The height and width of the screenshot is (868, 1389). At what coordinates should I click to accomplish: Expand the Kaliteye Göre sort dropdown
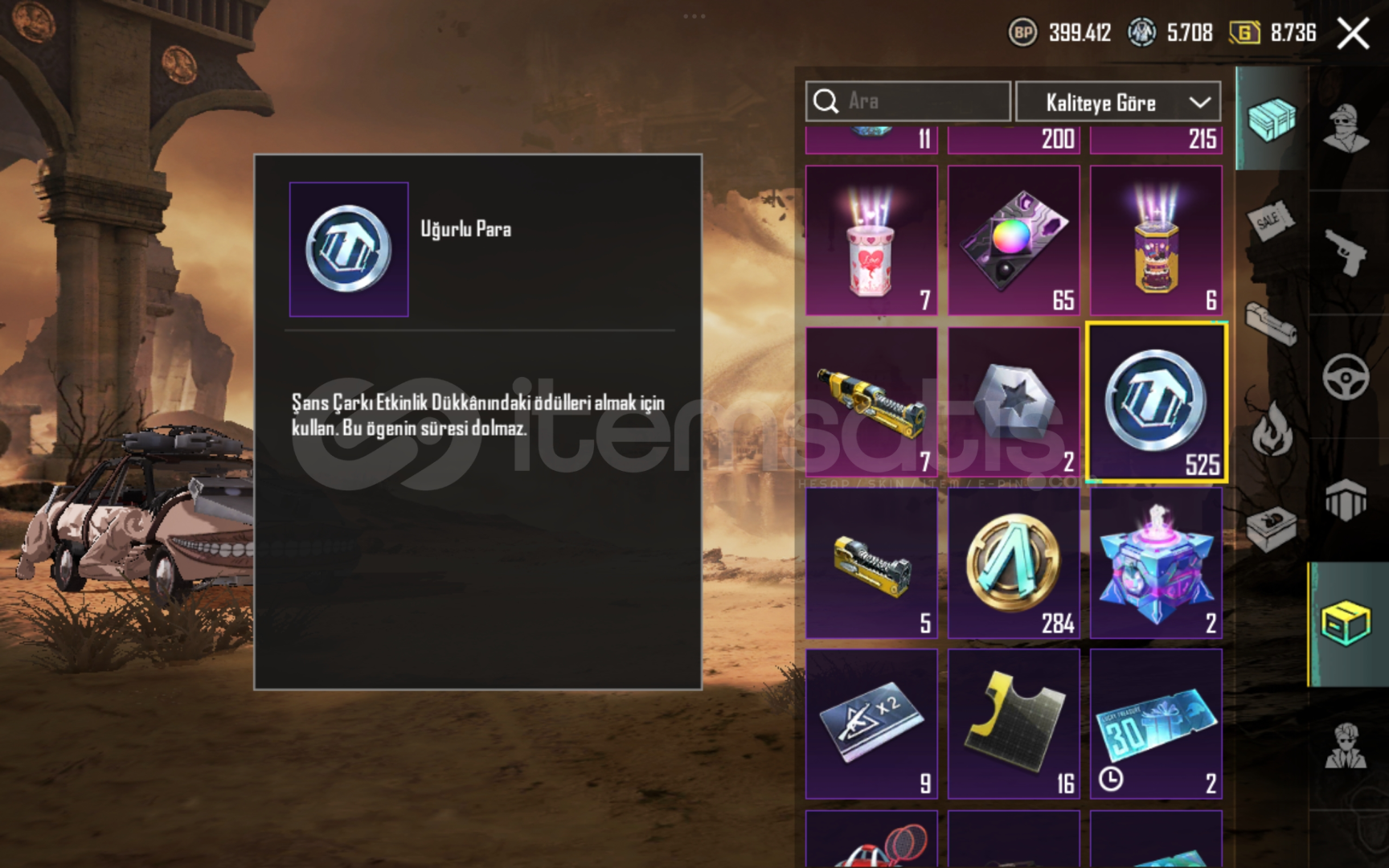(x=1118, y=102)
